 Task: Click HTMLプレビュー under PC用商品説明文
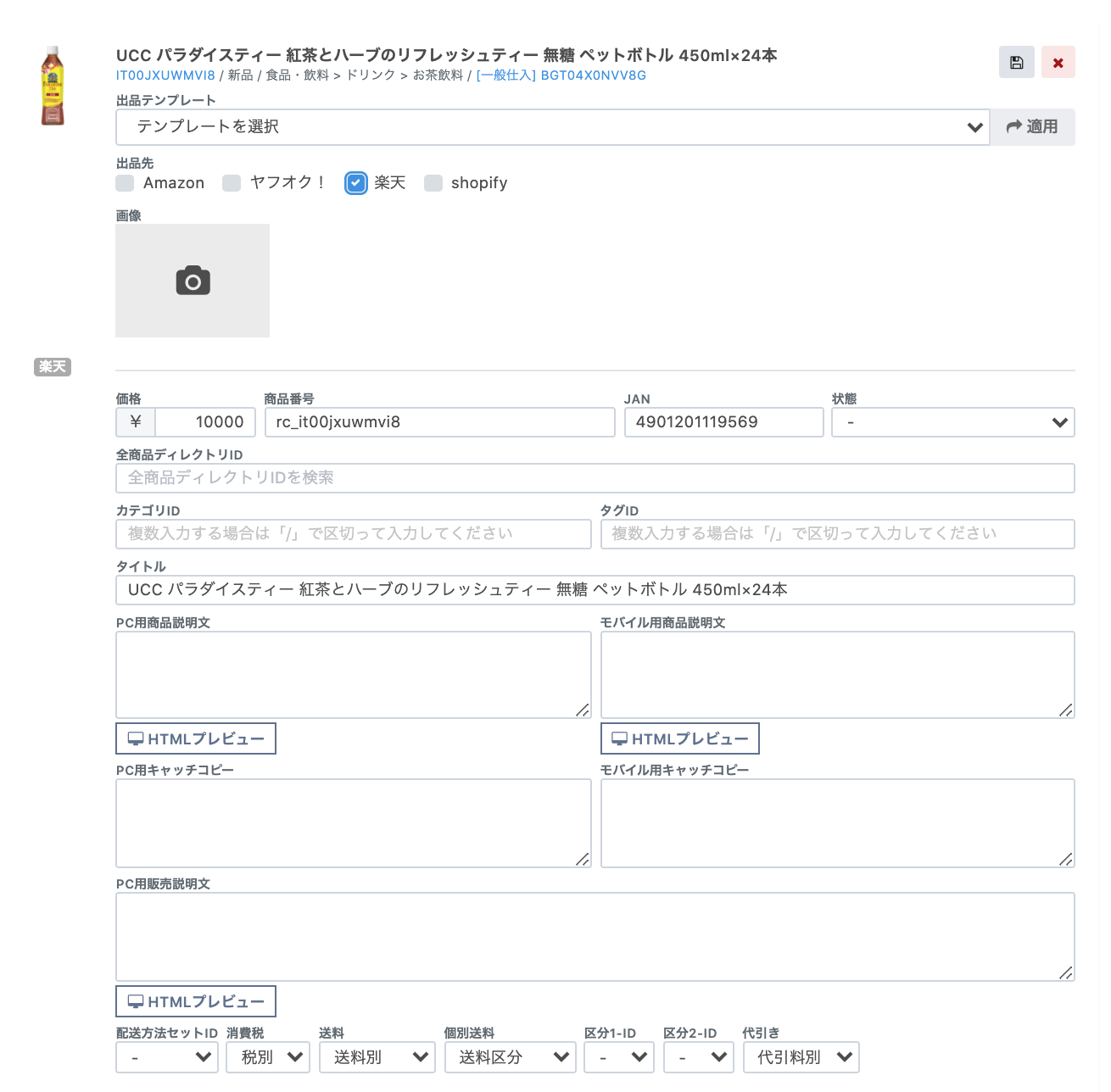(x=196, y=738)
